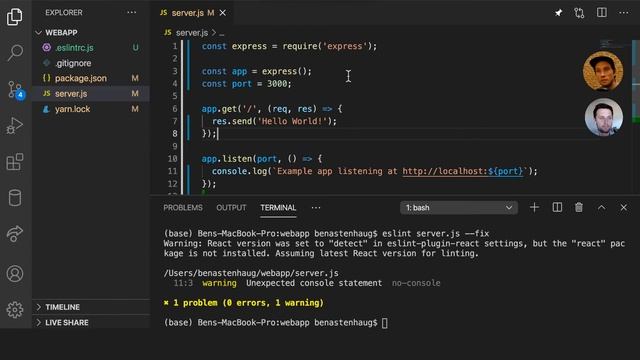The image size is (640, 360).
Task: Select server.js in the file explorer
Action: pyautogui.click(x=91, y=94)
